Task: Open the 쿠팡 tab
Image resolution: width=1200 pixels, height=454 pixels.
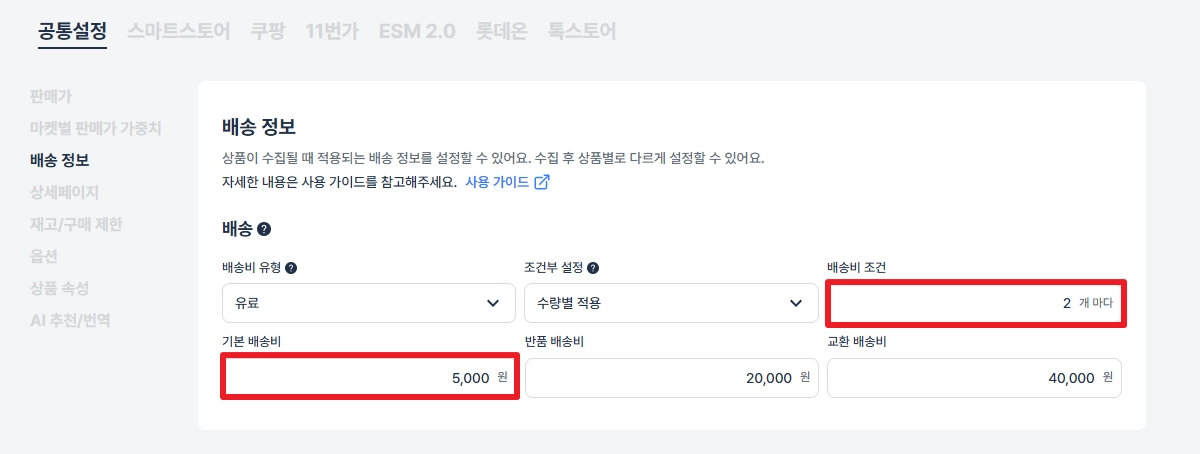Action: coord(267,31)
